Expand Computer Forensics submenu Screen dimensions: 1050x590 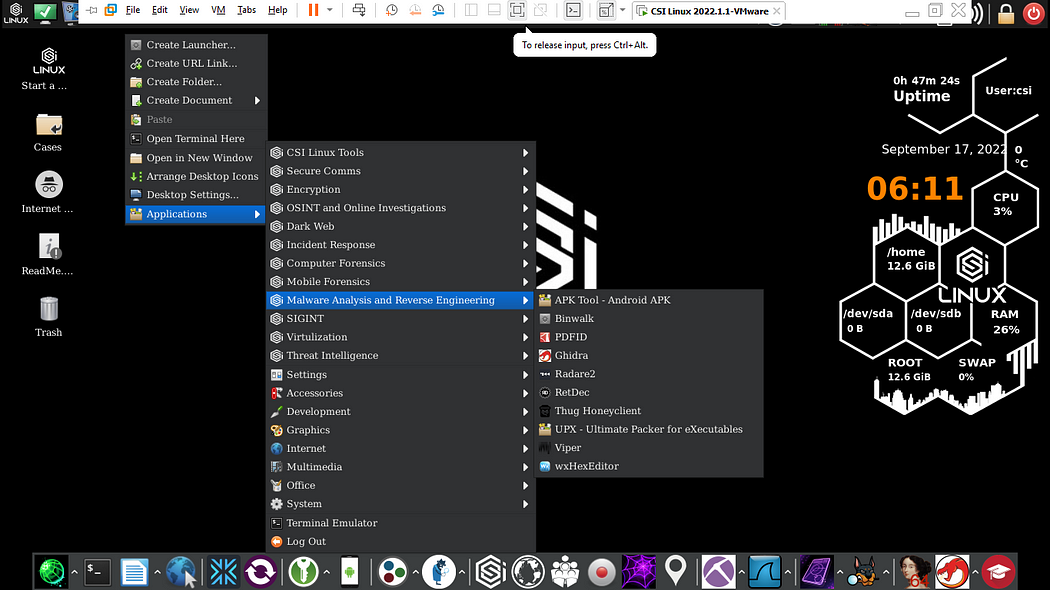coord(400,263)
